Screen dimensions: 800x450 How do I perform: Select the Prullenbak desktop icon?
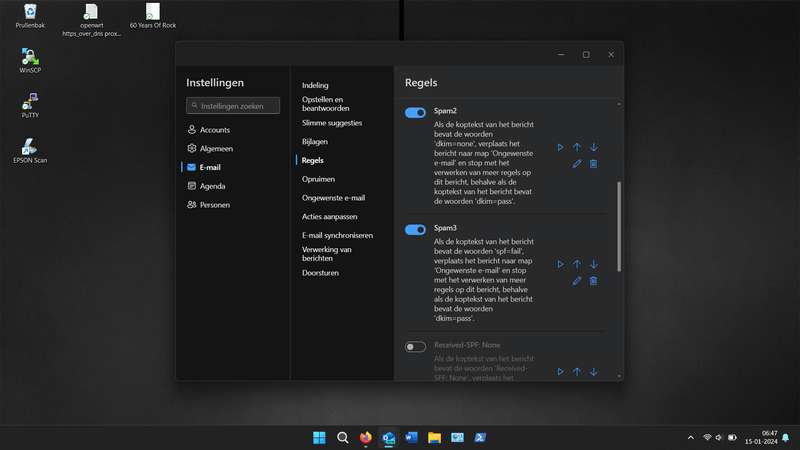click(x=30, y=16)
